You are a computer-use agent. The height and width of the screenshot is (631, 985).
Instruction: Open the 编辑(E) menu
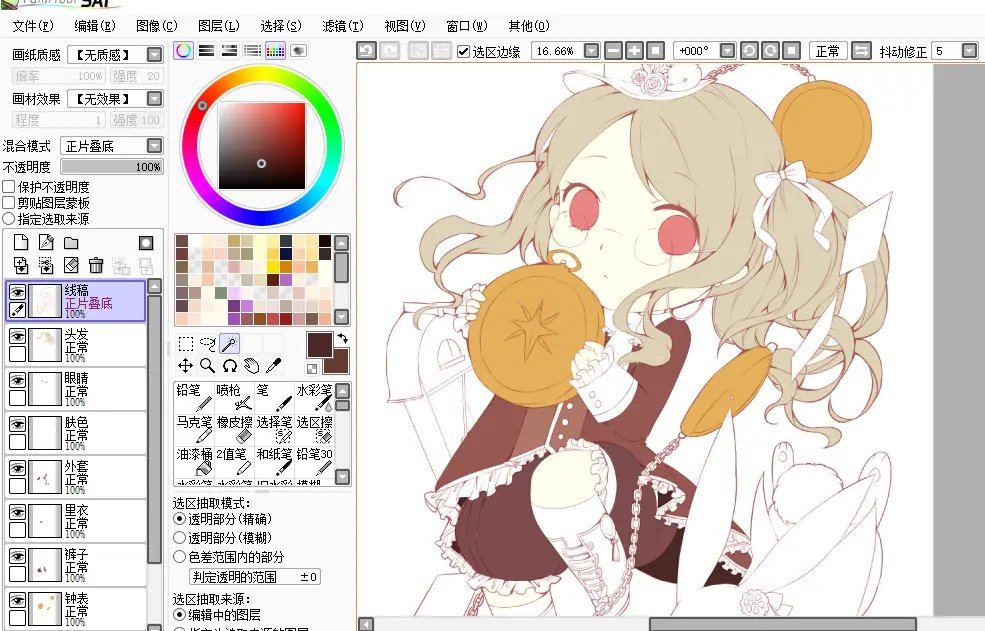(95, 26)
